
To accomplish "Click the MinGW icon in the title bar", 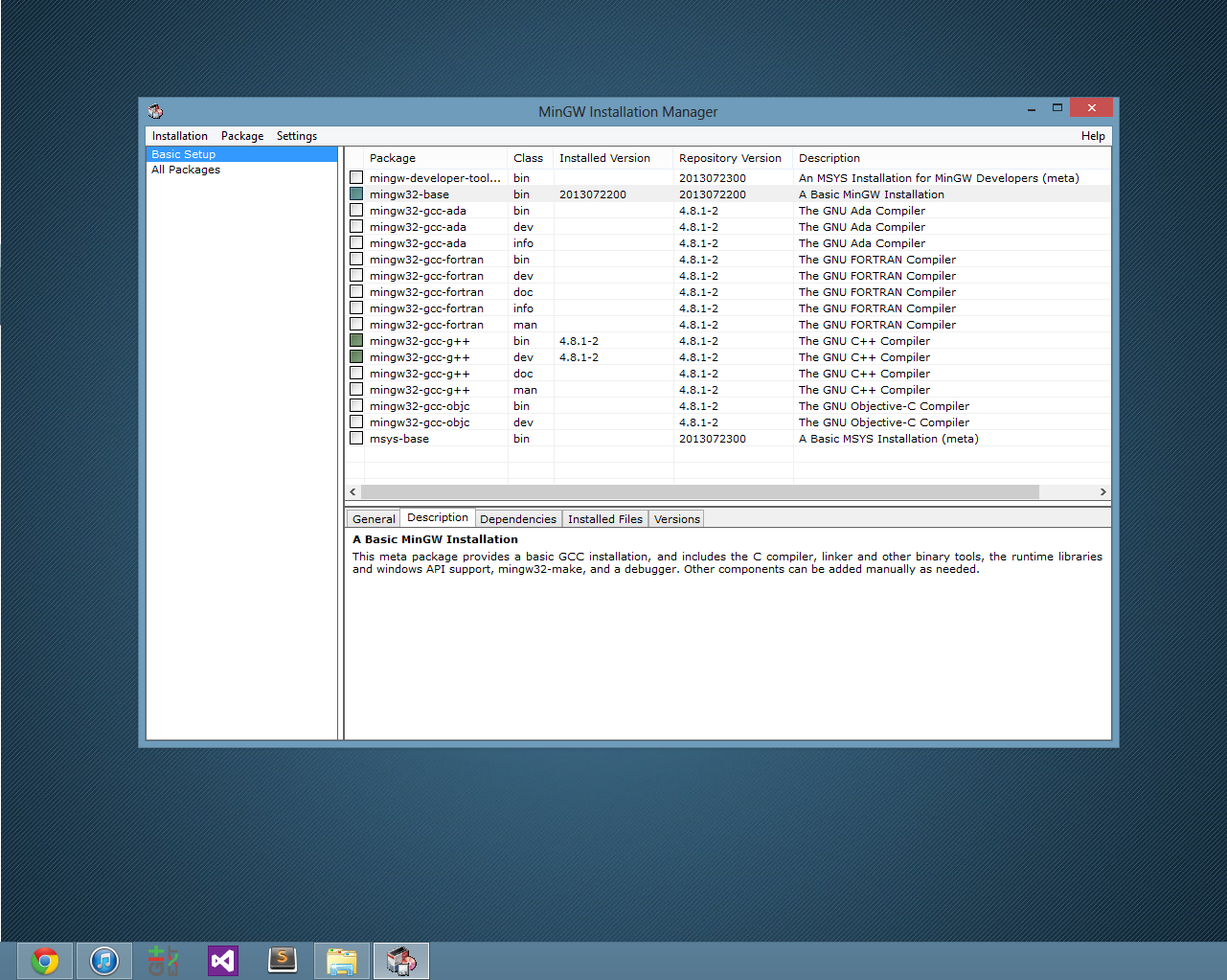I will pyautogui.click(x=155, y=111).
